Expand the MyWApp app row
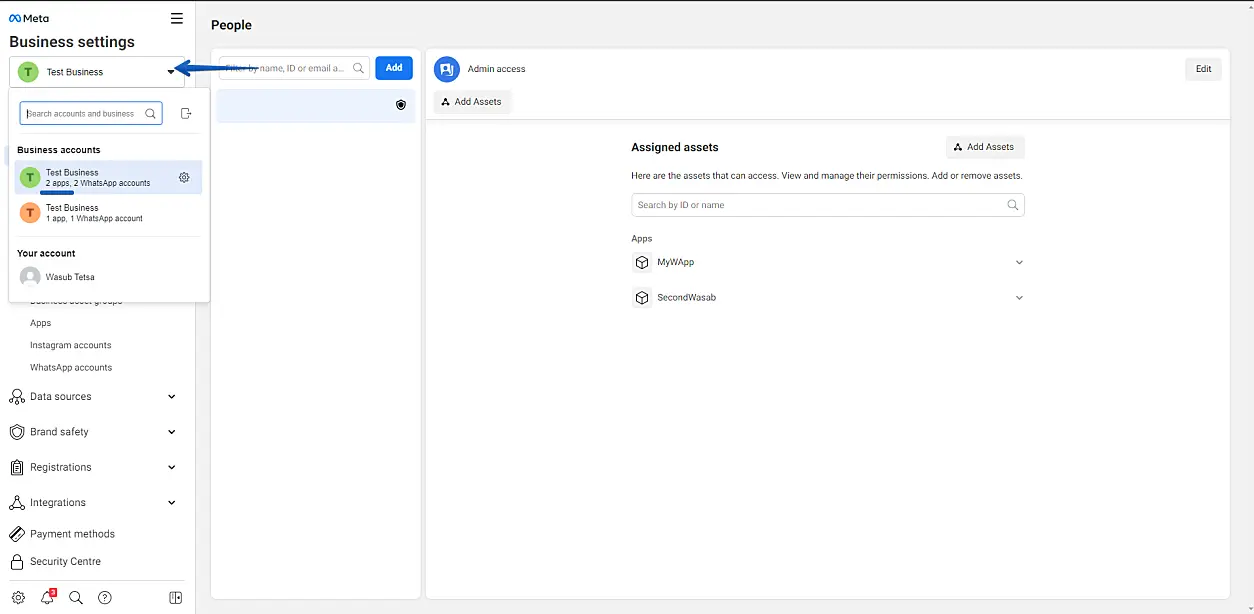This screenshot has height=614, width=1254. 1019,263
